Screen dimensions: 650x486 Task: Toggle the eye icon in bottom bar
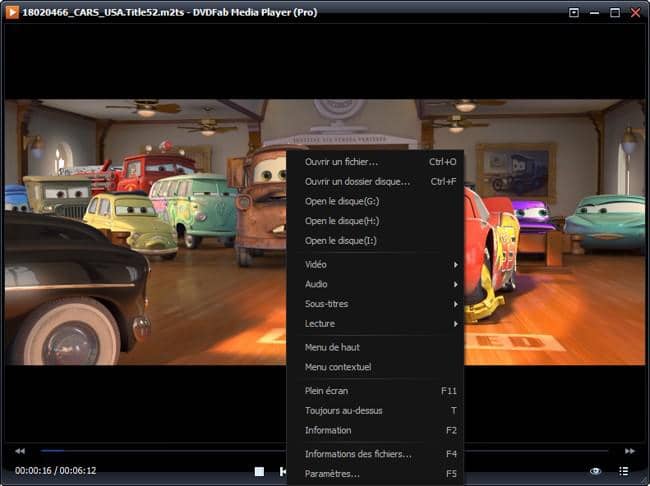click(595, 471)
